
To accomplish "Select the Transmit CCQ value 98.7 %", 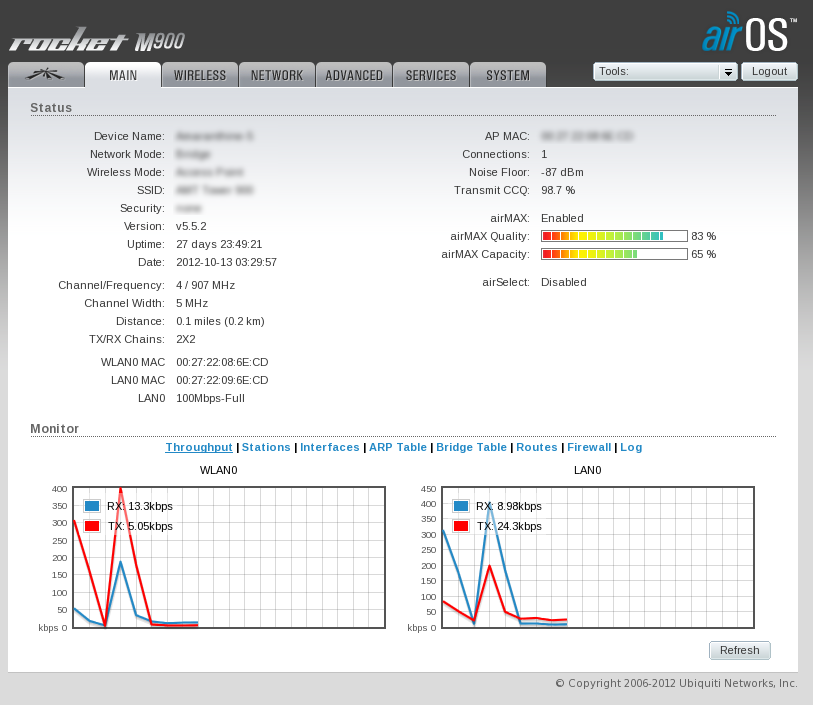I will point(558,190).
